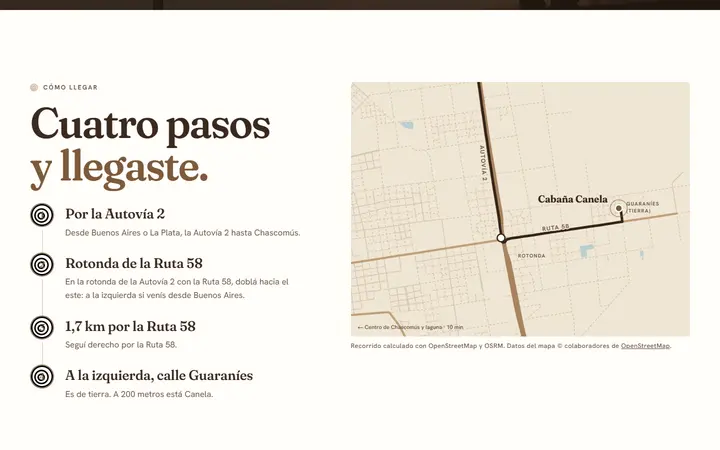Click the y llegaste. headline line
Screen dimensions: 720x450
coord(119,168)
